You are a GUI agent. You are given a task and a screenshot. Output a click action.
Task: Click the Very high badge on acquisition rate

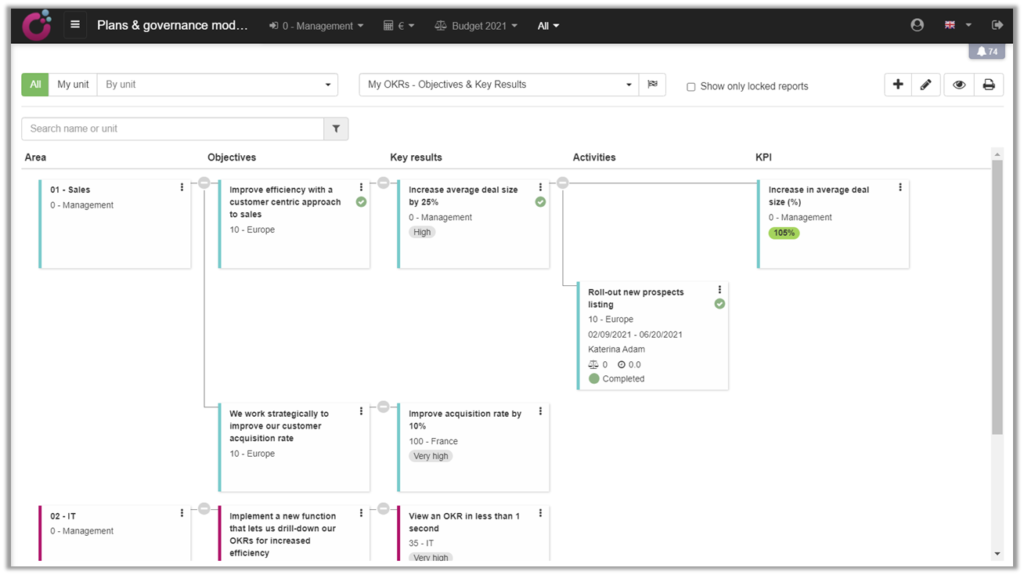pyautogui.click(x=430, y=456)
